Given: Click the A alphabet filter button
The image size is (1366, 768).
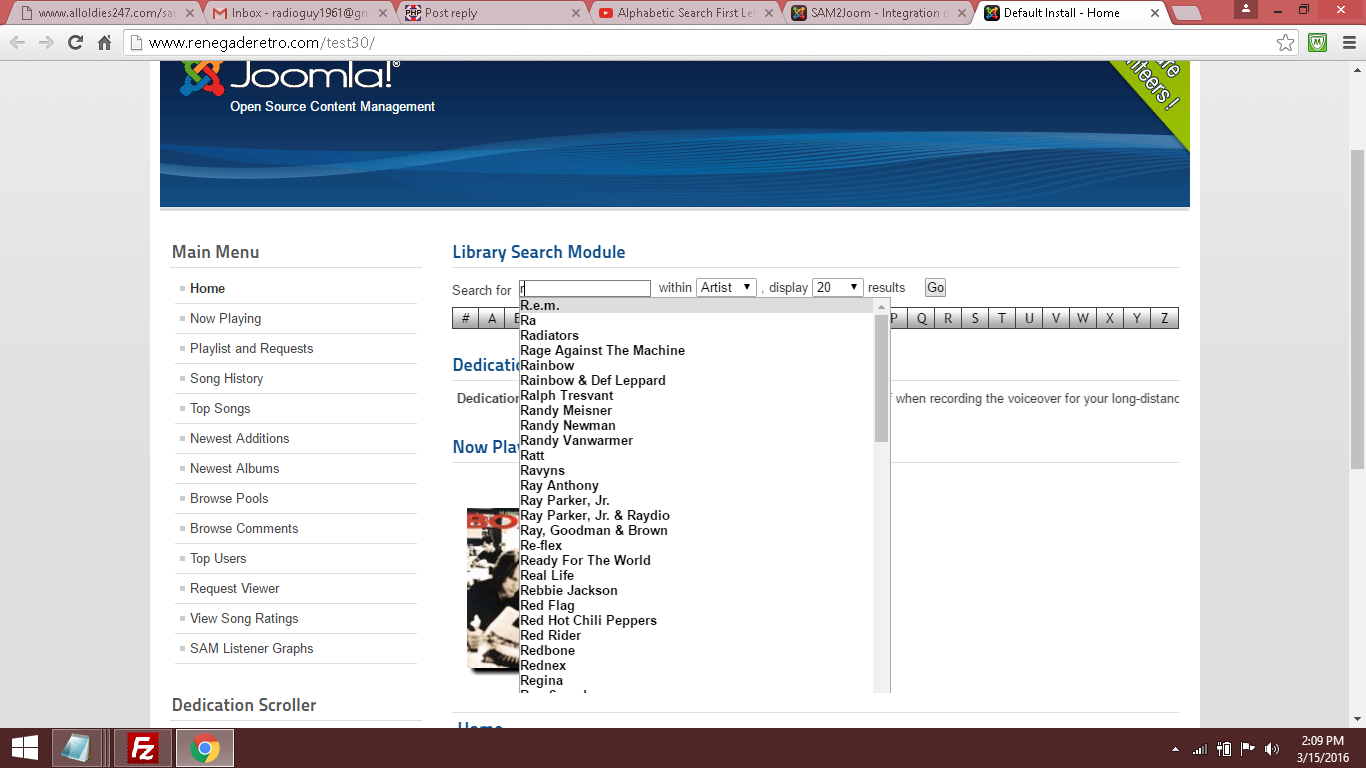Looking at the screenshot, I should tap(492, 318).
